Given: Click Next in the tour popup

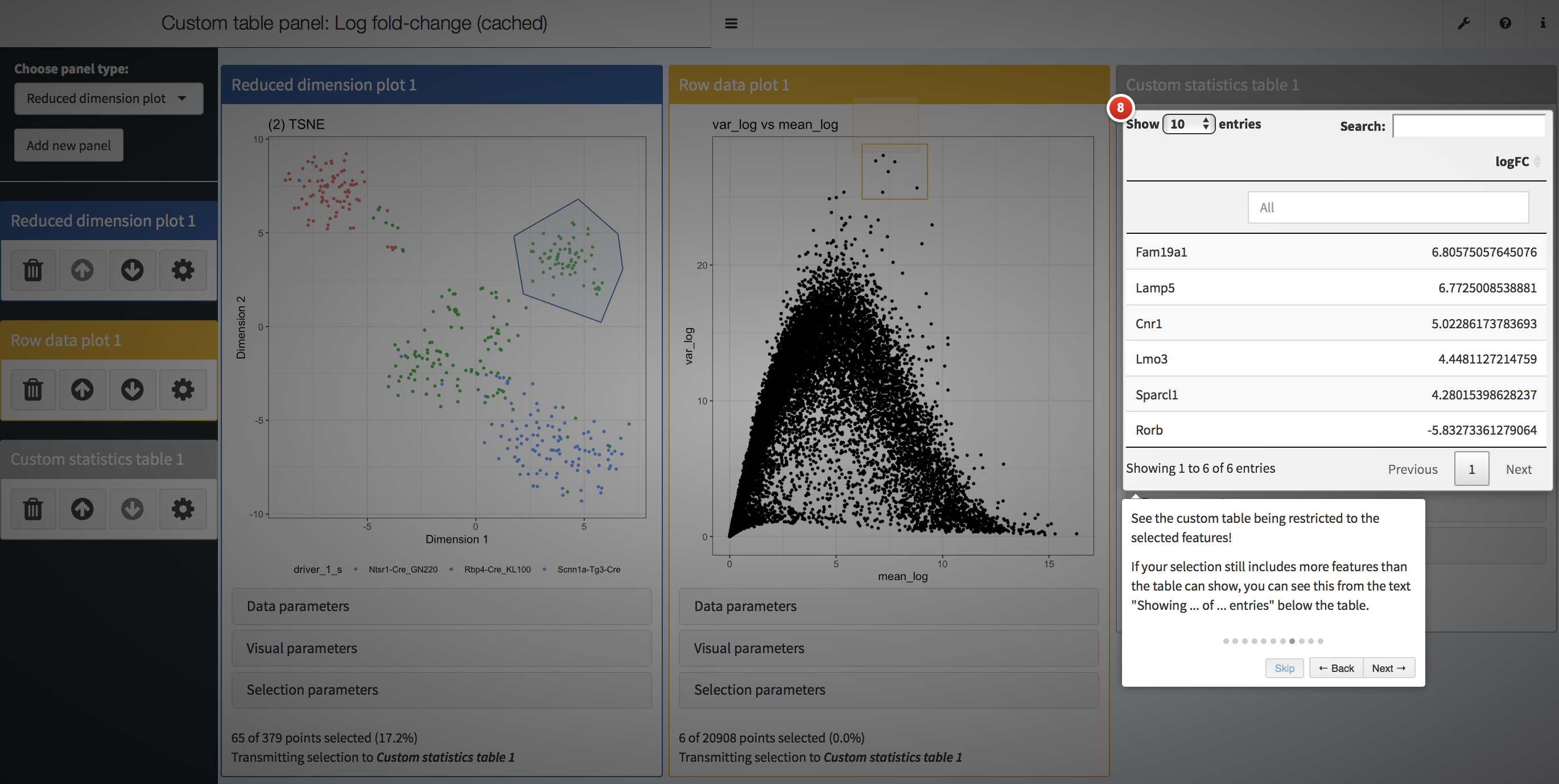Looking at the screenshot, I should pyautogui.click(x=1388, y=668).
